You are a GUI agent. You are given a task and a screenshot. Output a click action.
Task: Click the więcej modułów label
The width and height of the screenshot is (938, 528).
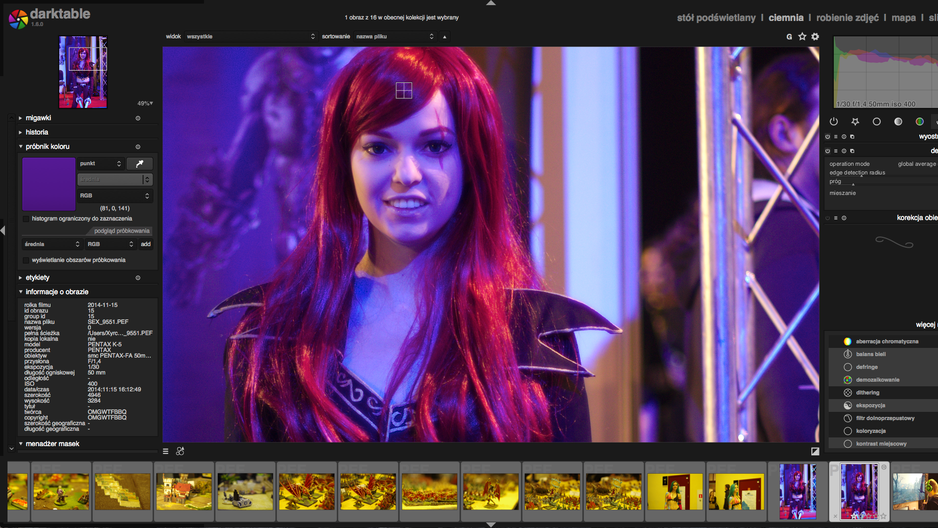point(926,325)
